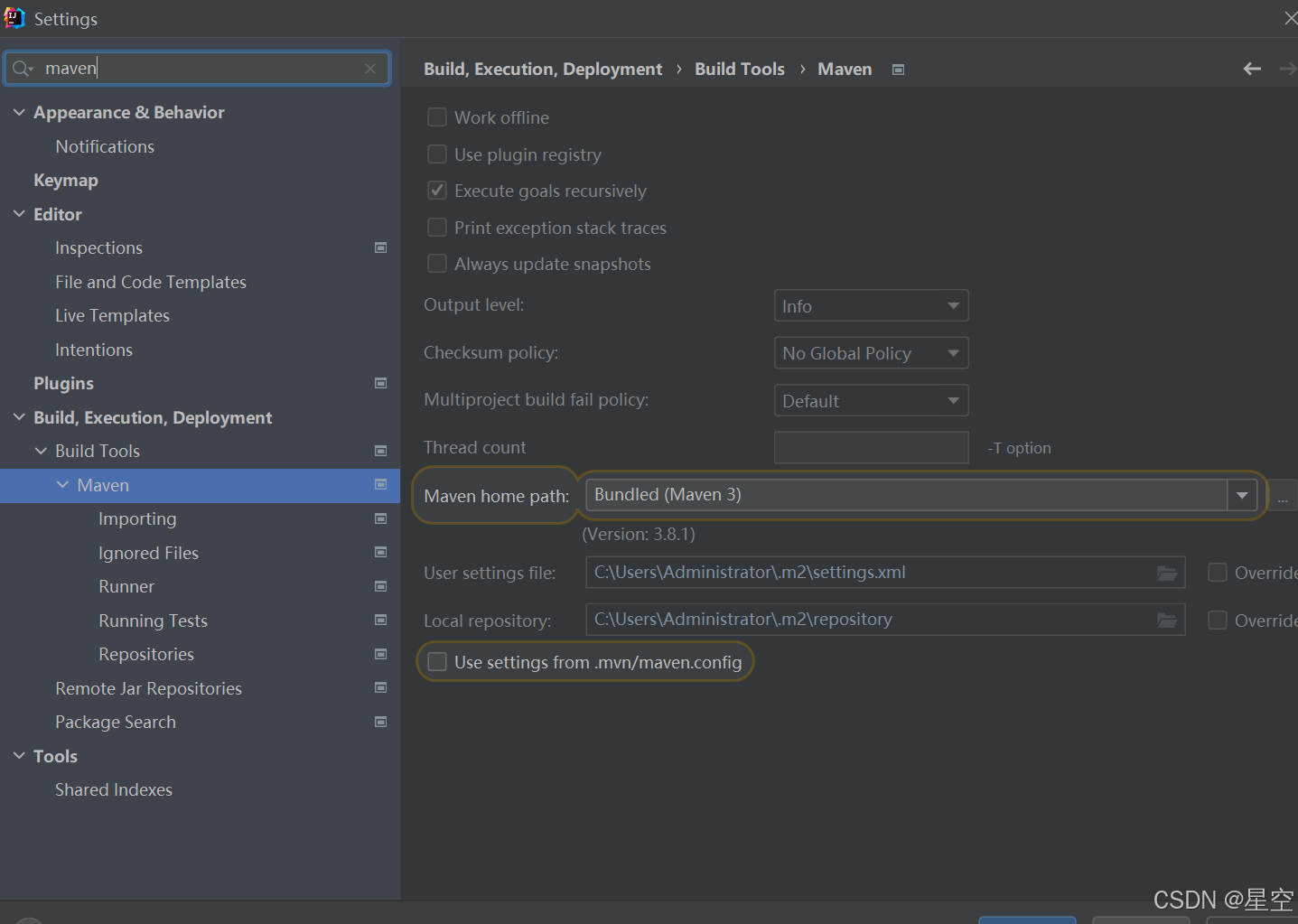Image resolution: width=1298 pixels, height=924 pixels.
Task: Clear the maven search text with the X icon
Action: (370, 69)
